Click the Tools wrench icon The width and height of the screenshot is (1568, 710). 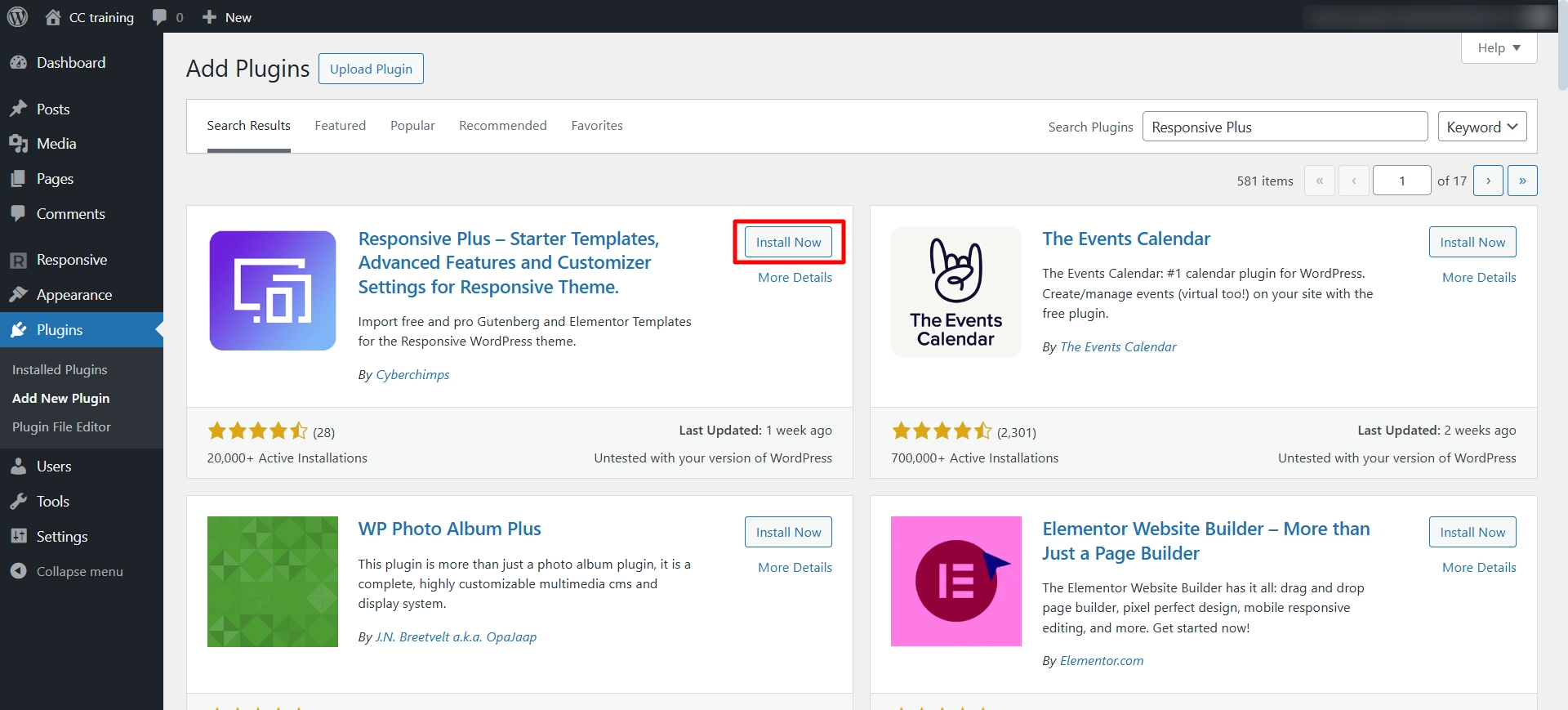point(18,502)
